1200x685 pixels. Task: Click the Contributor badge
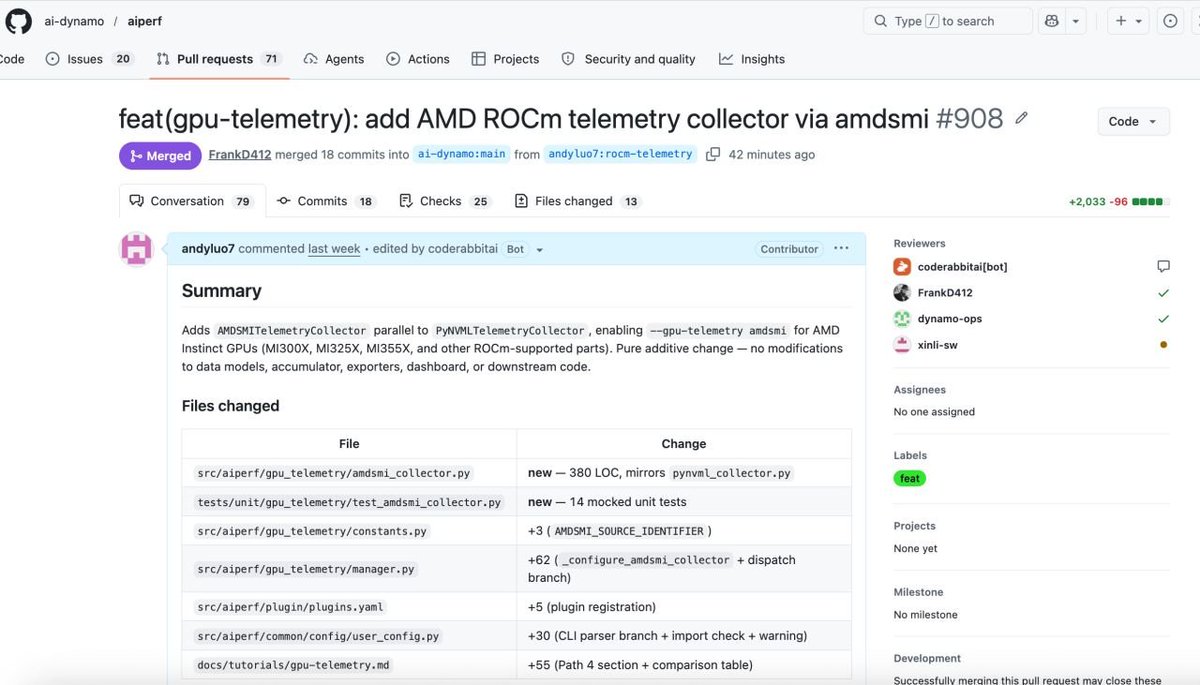tap(789, 249)
